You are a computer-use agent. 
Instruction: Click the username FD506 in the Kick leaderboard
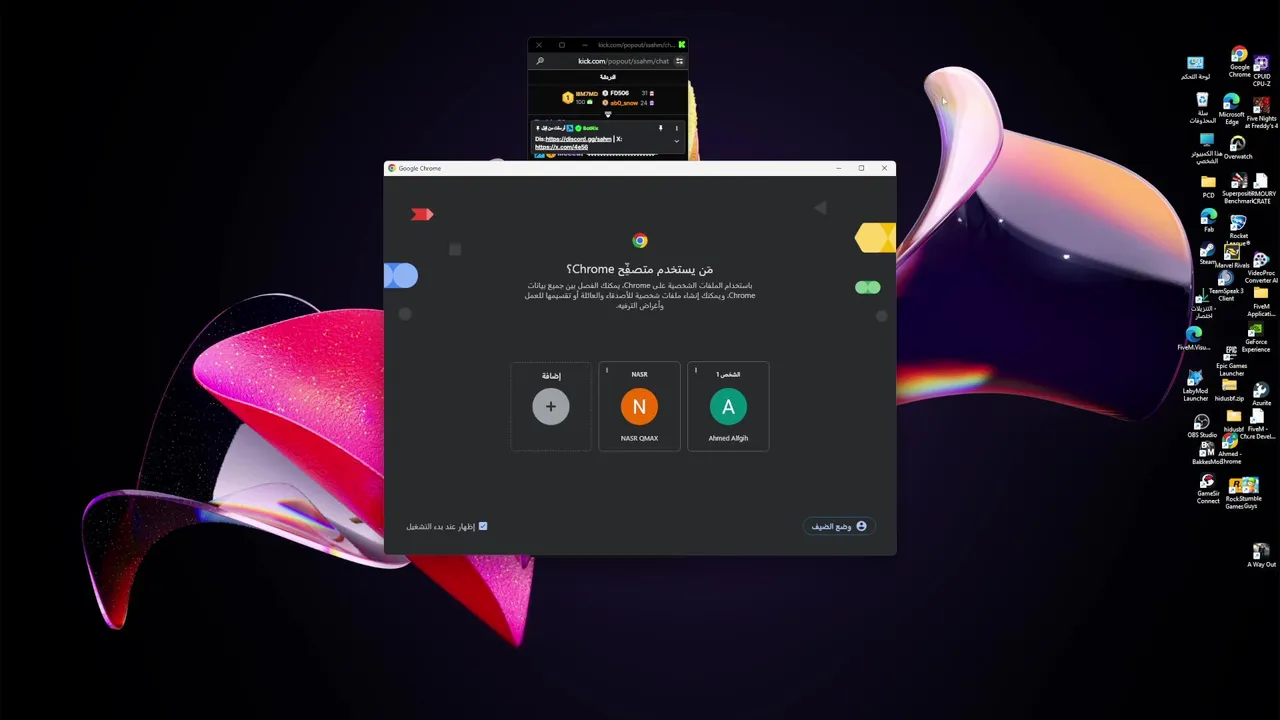tap(619, 93)
